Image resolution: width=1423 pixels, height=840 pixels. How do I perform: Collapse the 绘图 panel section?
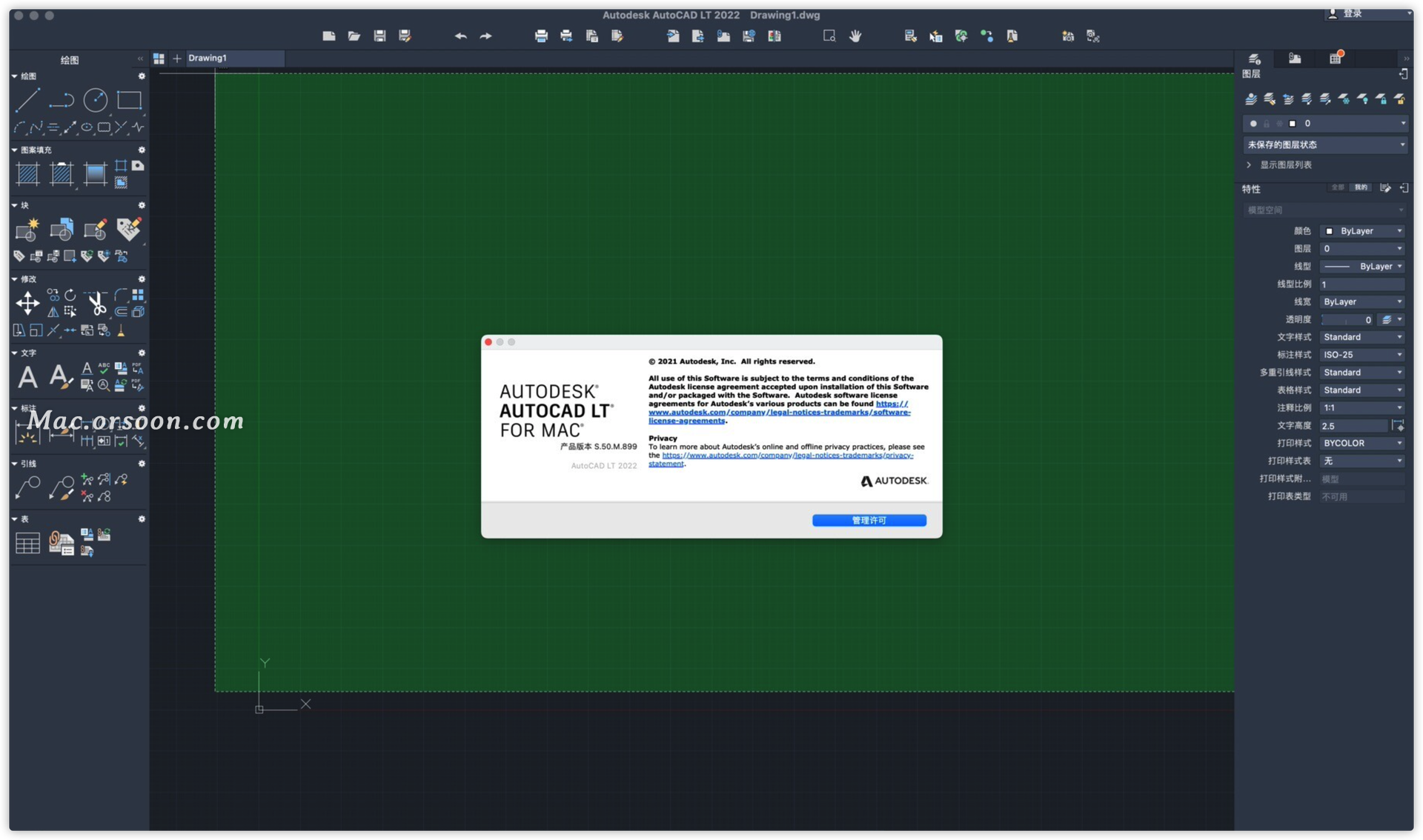15,76
